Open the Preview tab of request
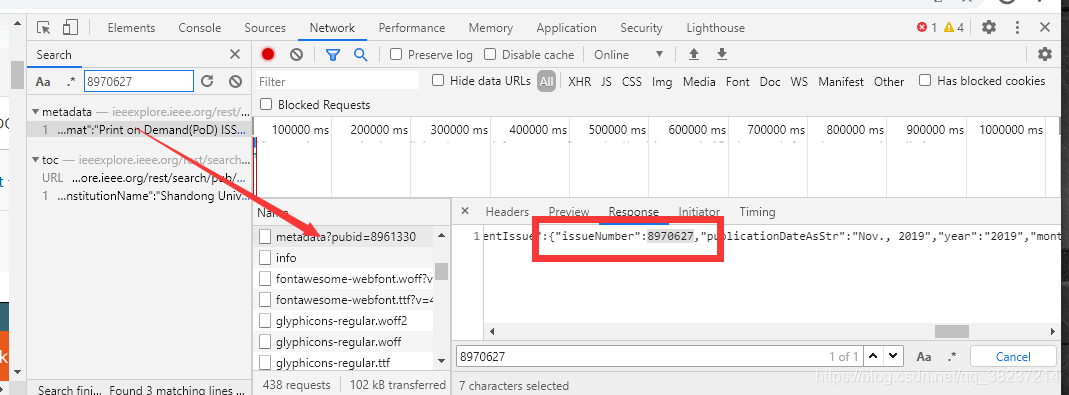The image size is (1069, 395). (x=569, y=212)
